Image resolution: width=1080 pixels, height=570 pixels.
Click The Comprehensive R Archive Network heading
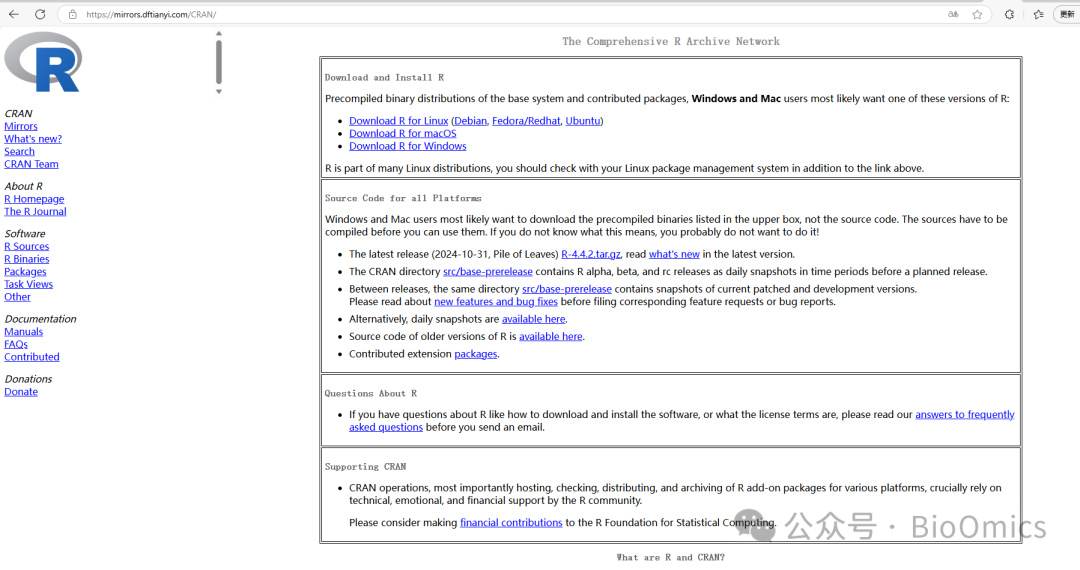tap(671, 41)
